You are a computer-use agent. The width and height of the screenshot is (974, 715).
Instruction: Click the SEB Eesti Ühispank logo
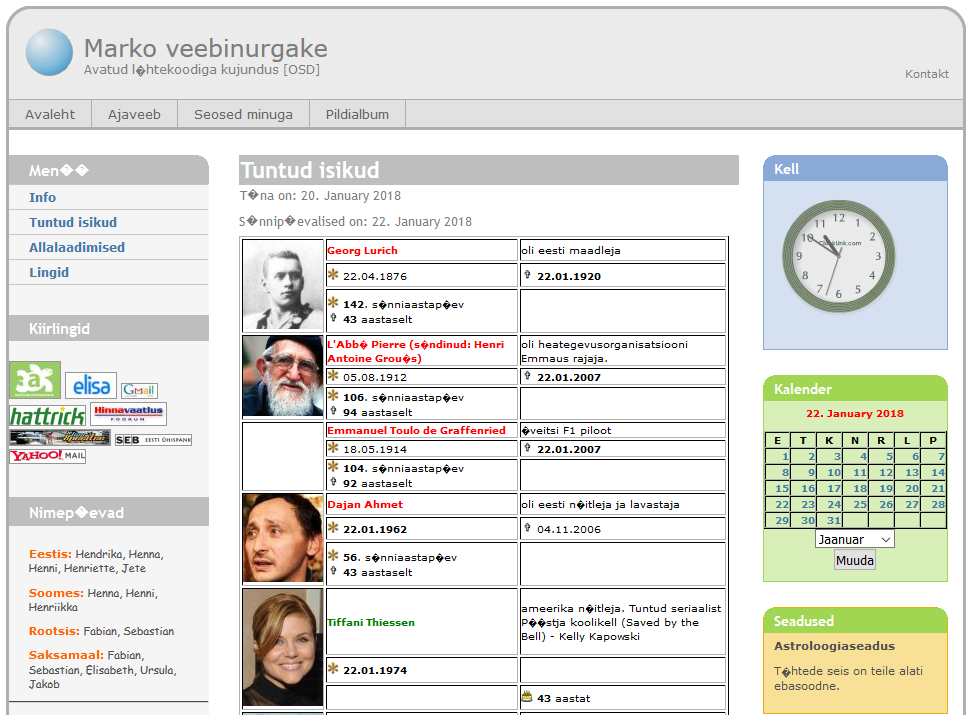(x=152, y=439)
